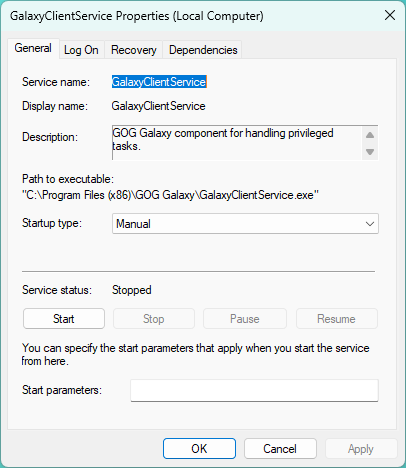Switch to the General tab

[33, 49]
